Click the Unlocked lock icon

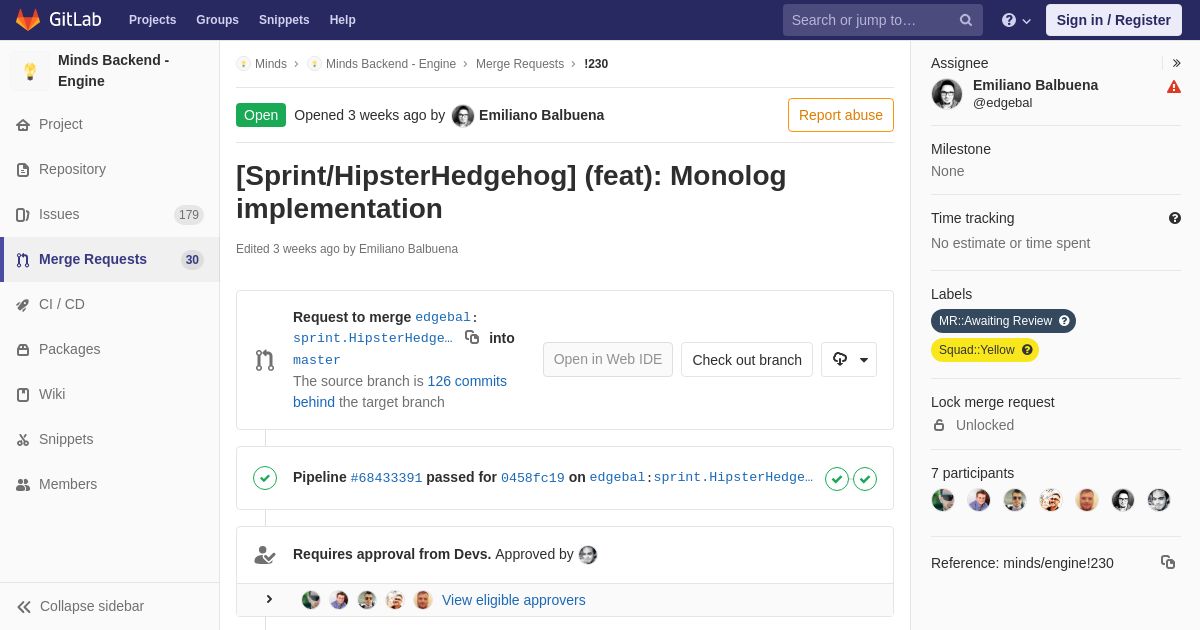(939, 425)
